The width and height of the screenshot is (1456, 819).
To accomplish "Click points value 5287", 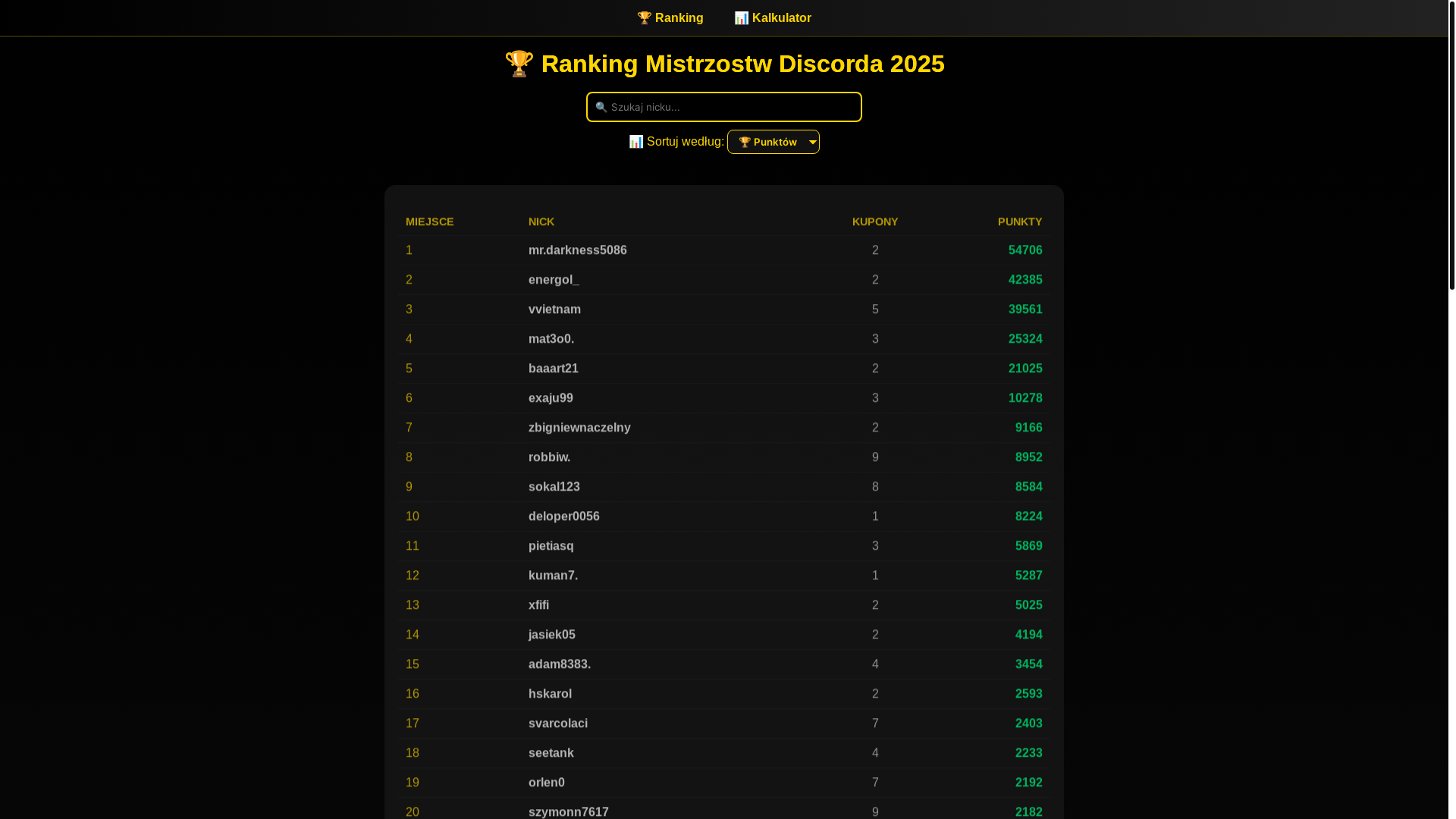I will [1029, 576].
